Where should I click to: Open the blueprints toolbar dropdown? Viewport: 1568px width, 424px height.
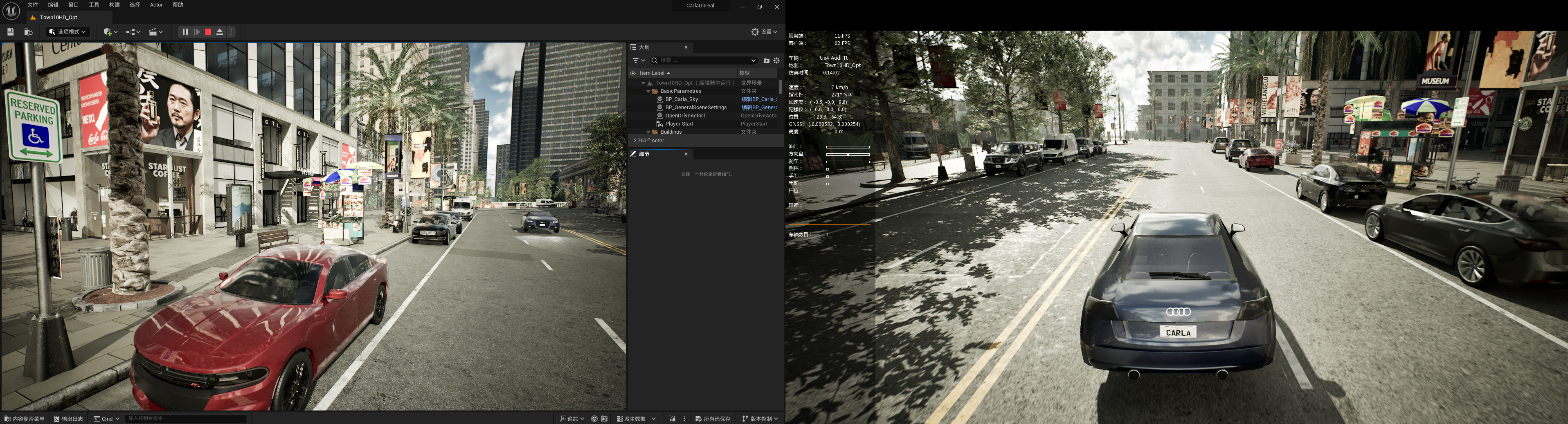point(133,31)
